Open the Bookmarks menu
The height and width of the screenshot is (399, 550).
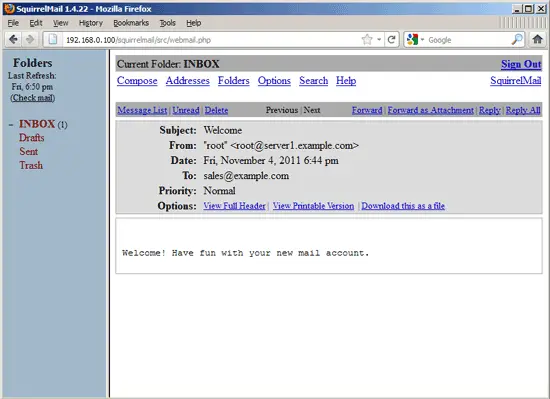click(x=131, y=23)
